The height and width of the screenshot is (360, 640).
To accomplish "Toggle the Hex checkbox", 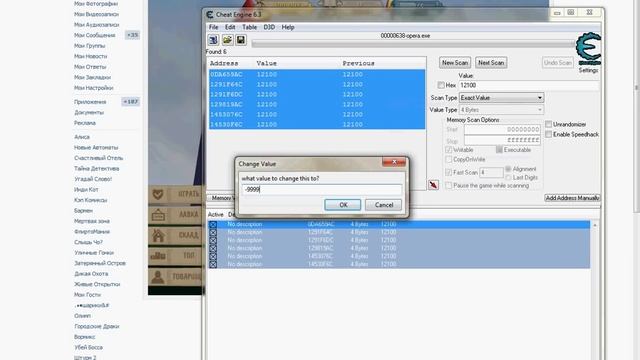I will pos(441,85).
